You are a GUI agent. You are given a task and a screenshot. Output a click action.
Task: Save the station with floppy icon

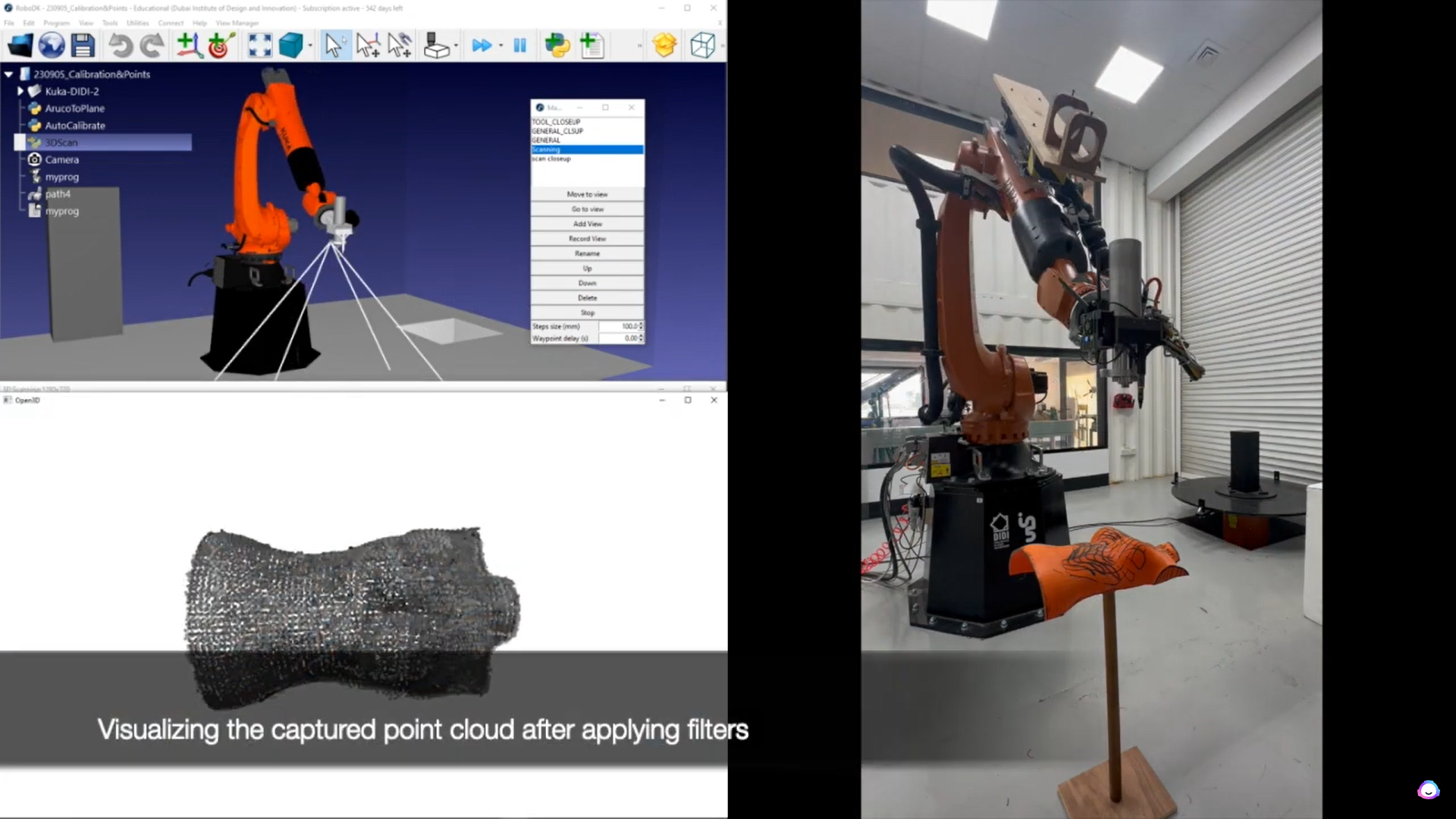[x=83, y=45]
